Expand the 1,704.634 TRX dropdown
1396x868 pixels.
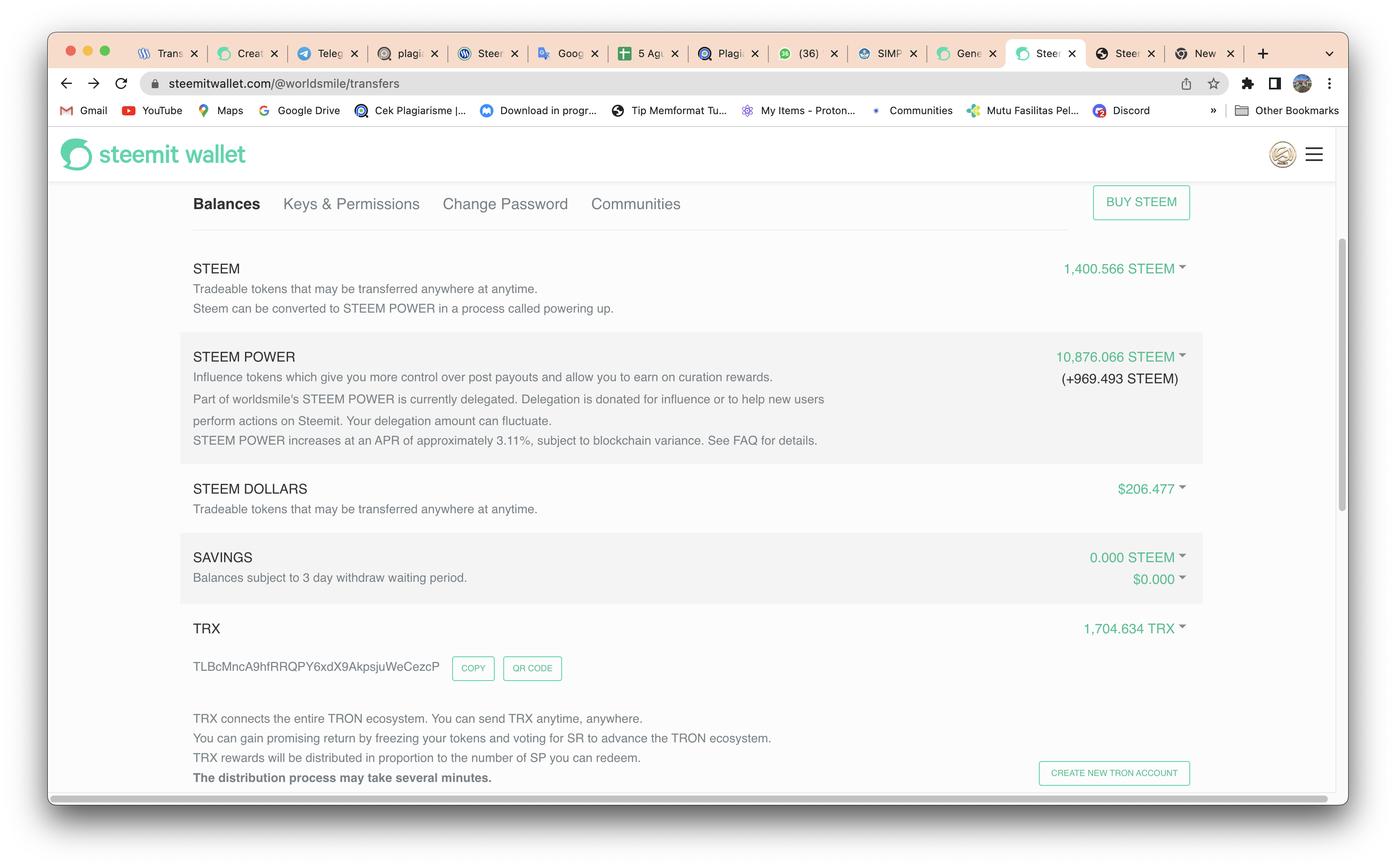click(1135, 628)
